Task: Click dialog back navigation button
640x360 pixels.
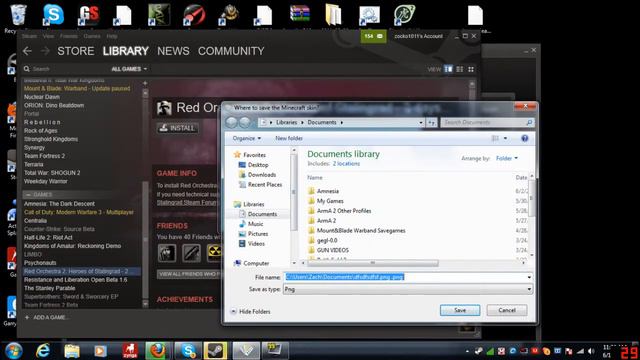Action: 231,122
